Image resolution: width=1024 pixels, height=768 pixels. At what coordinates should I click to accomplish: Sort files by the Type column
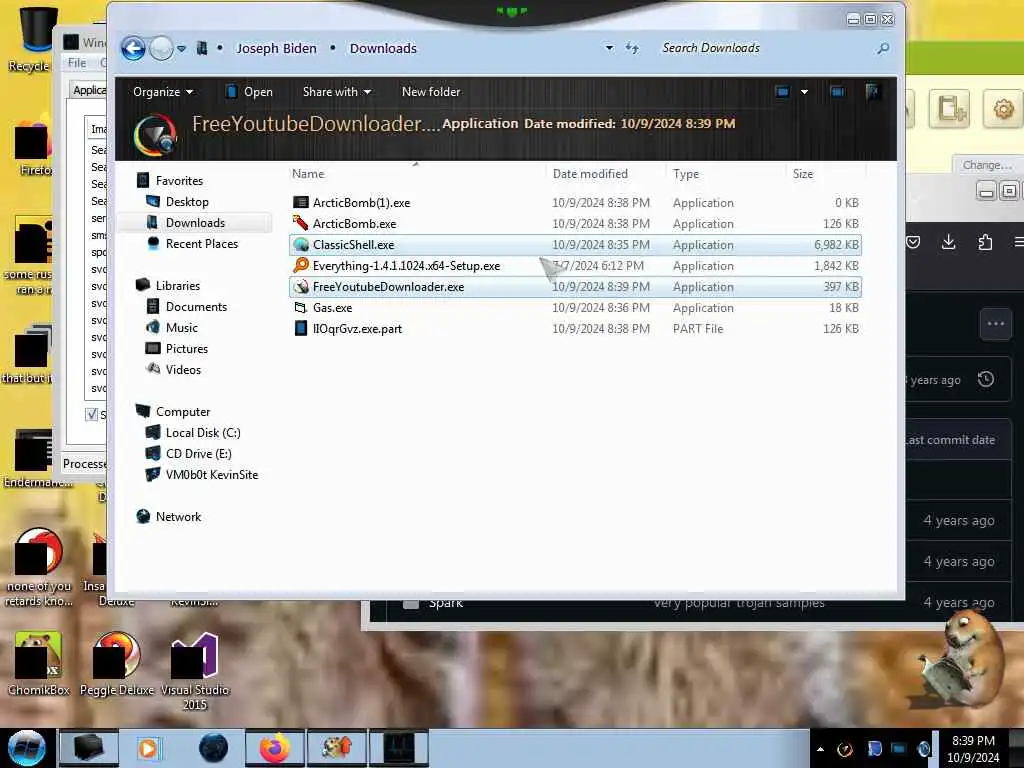tap(726, 174)
